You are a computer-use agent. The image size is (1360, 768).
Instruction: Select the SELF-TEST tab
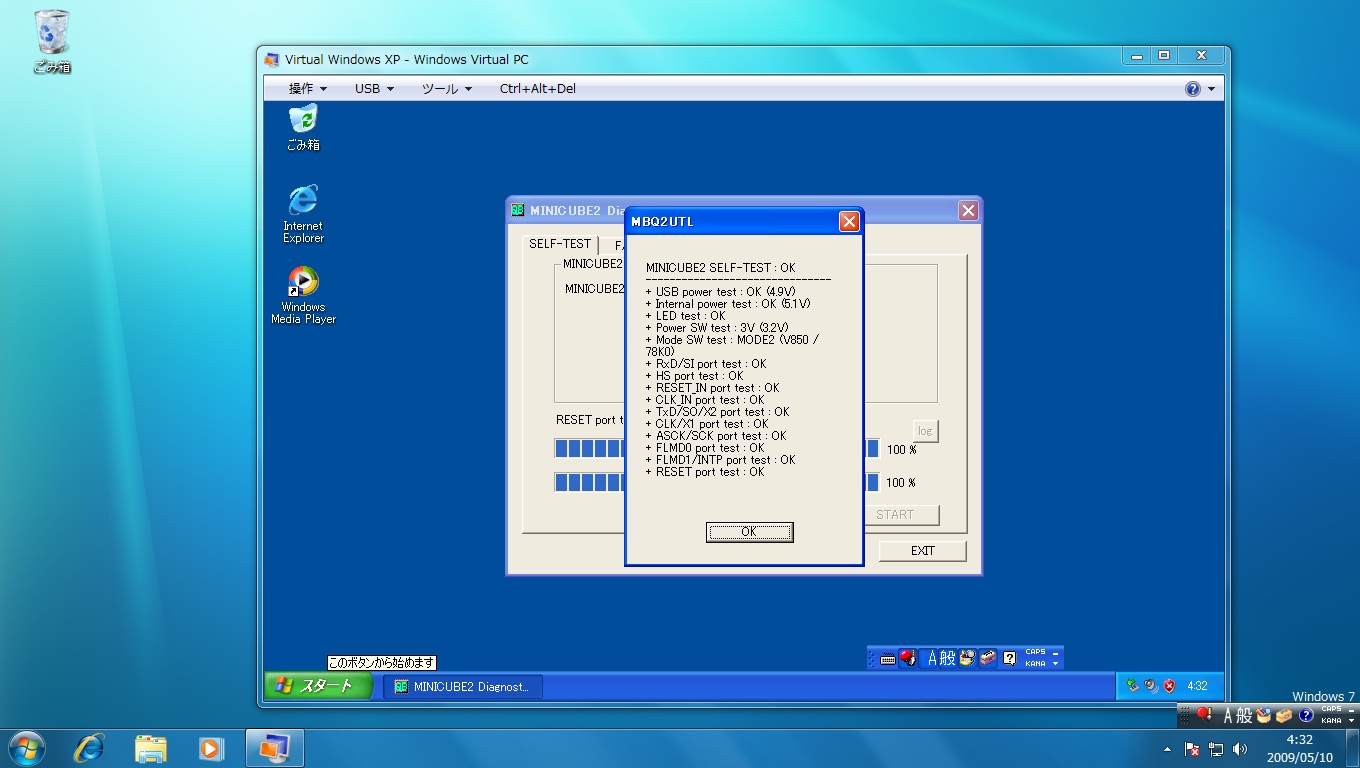click(560, 244)
